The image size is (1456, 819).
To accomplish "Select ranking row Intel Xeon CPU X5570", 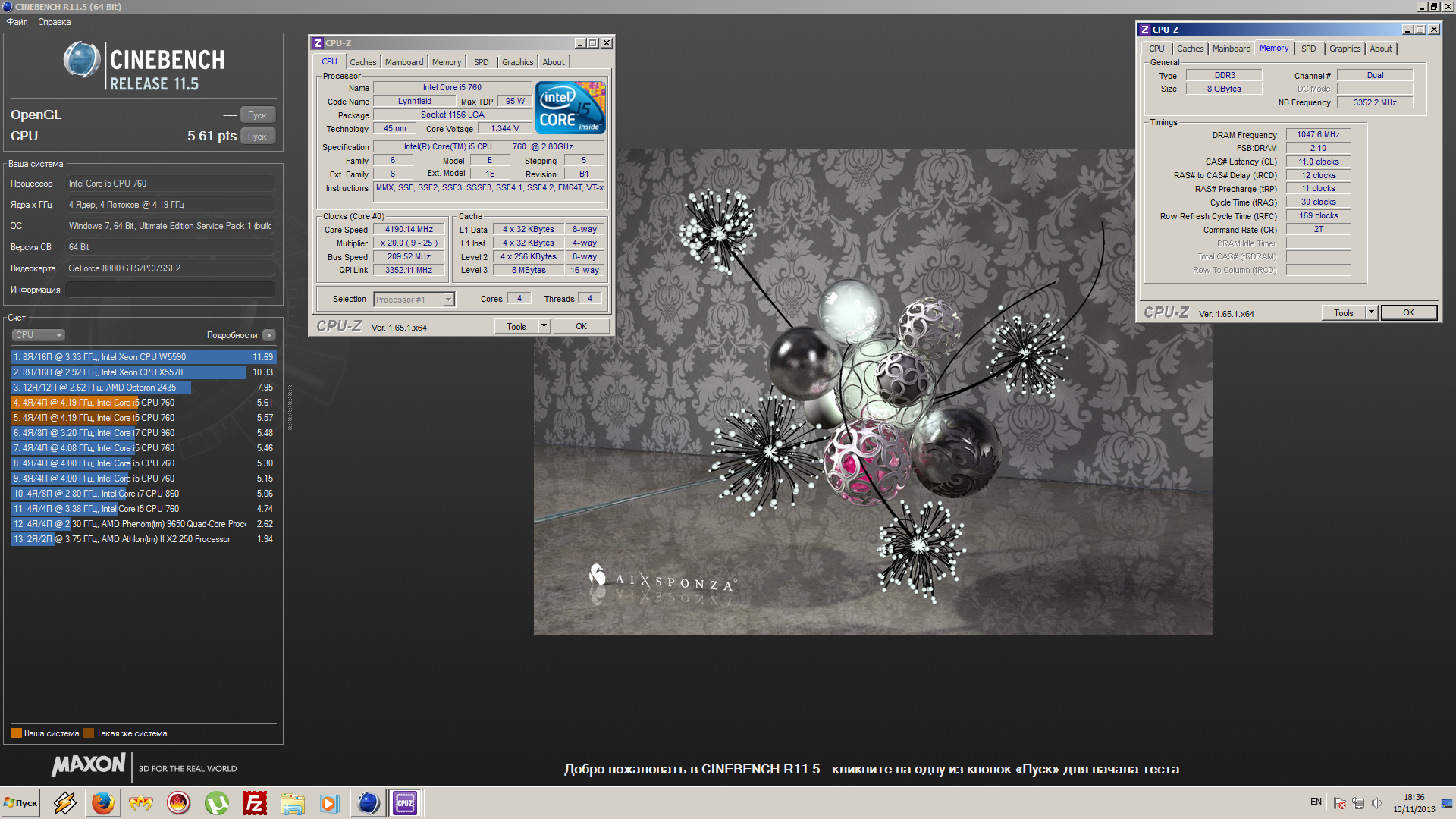I will point(143,372).
